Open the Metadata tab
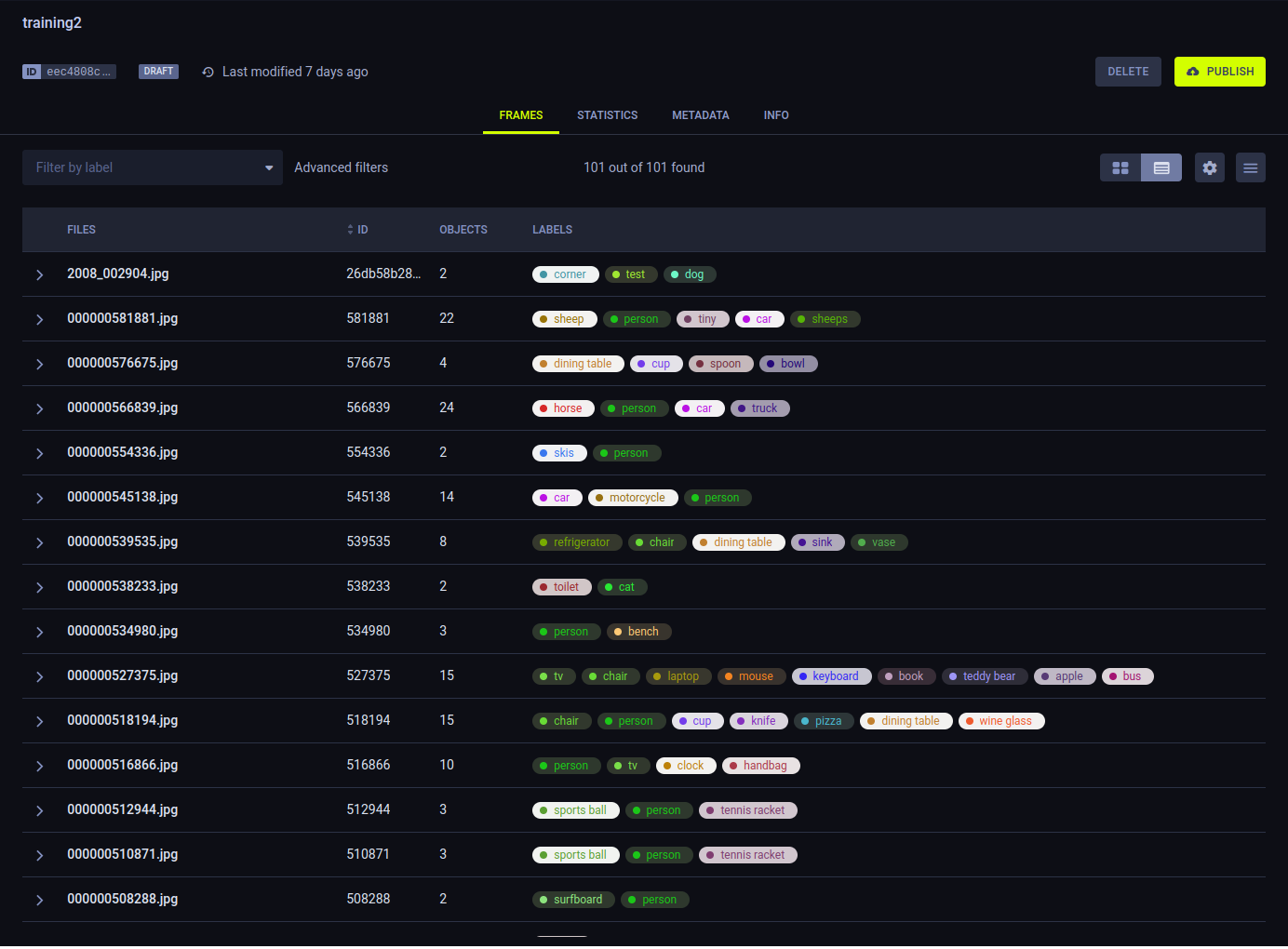The height and width of the screenshot is (949, 1288). click(x=701, y=115)
